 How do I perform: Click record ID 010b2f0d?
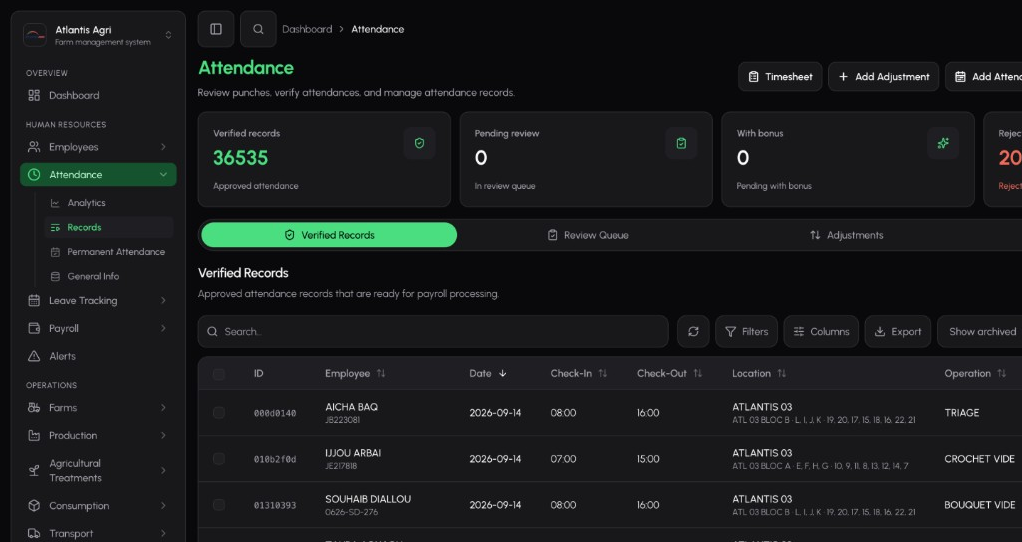pyautogui.click(x=275, y=459)
